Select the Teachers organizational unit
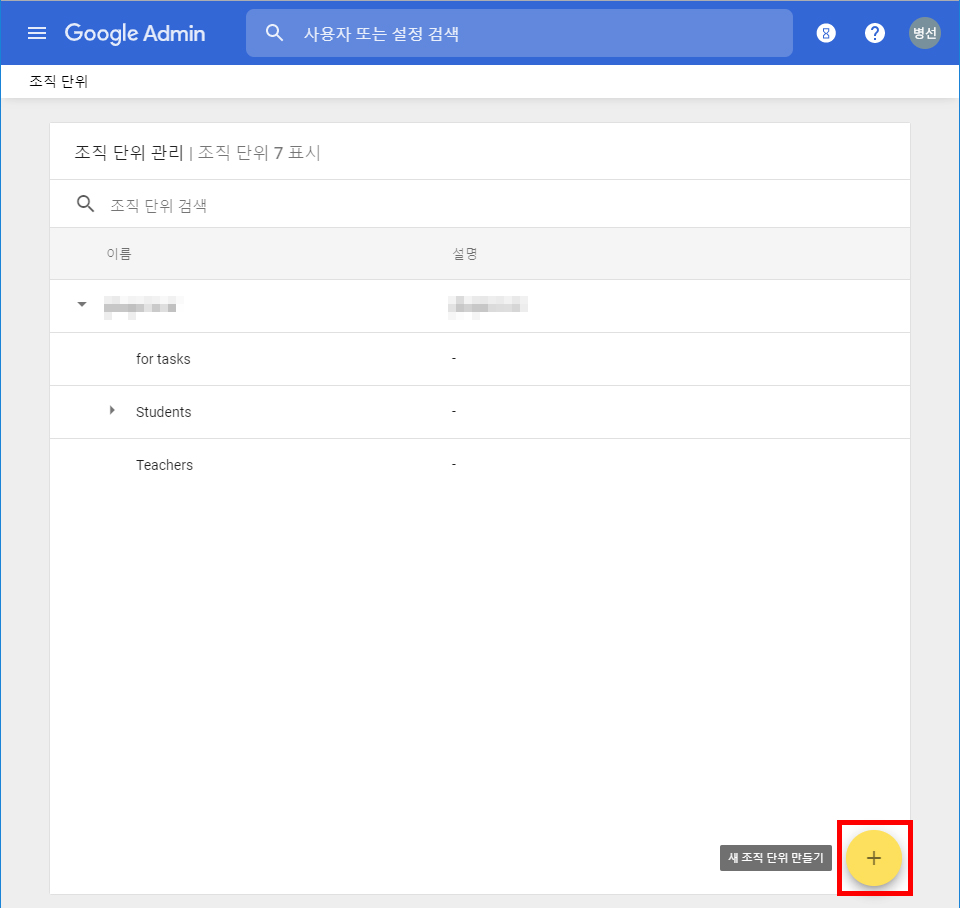Image resolution: width=960 pixels, height=908 pixels. 164,465
